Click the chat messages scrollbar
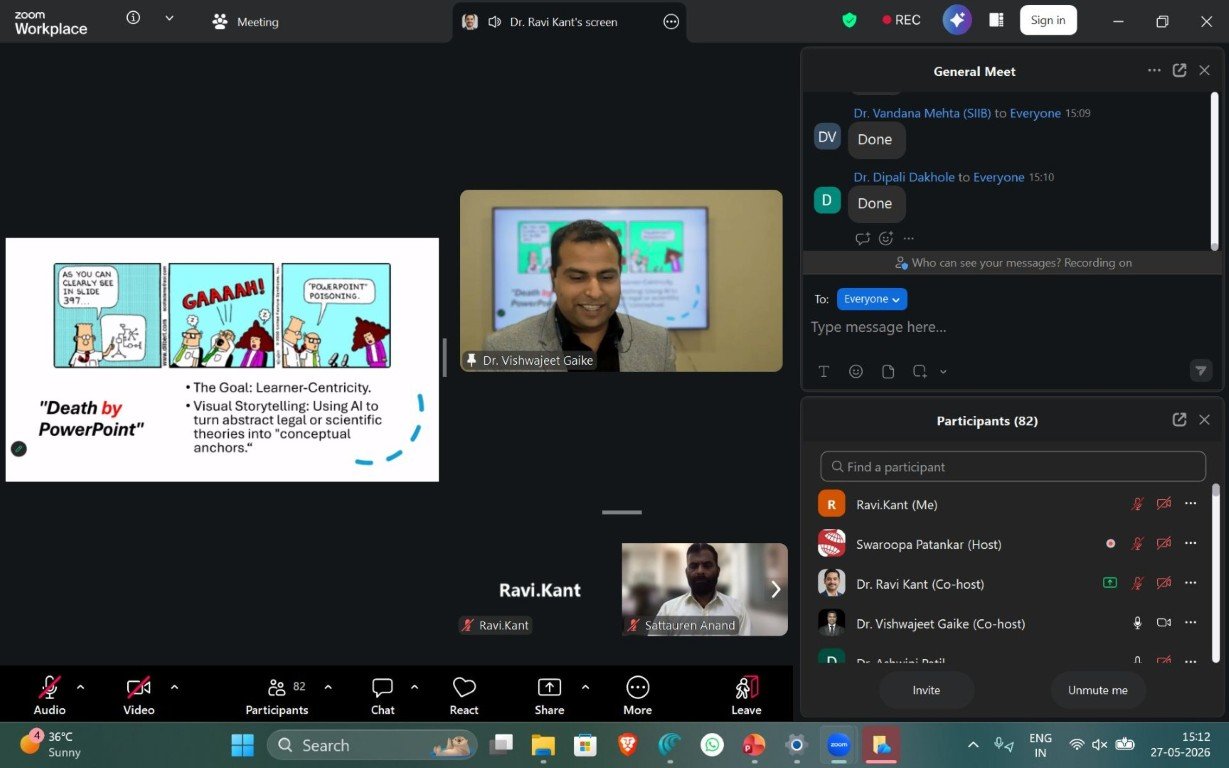 click(1215, 170)
